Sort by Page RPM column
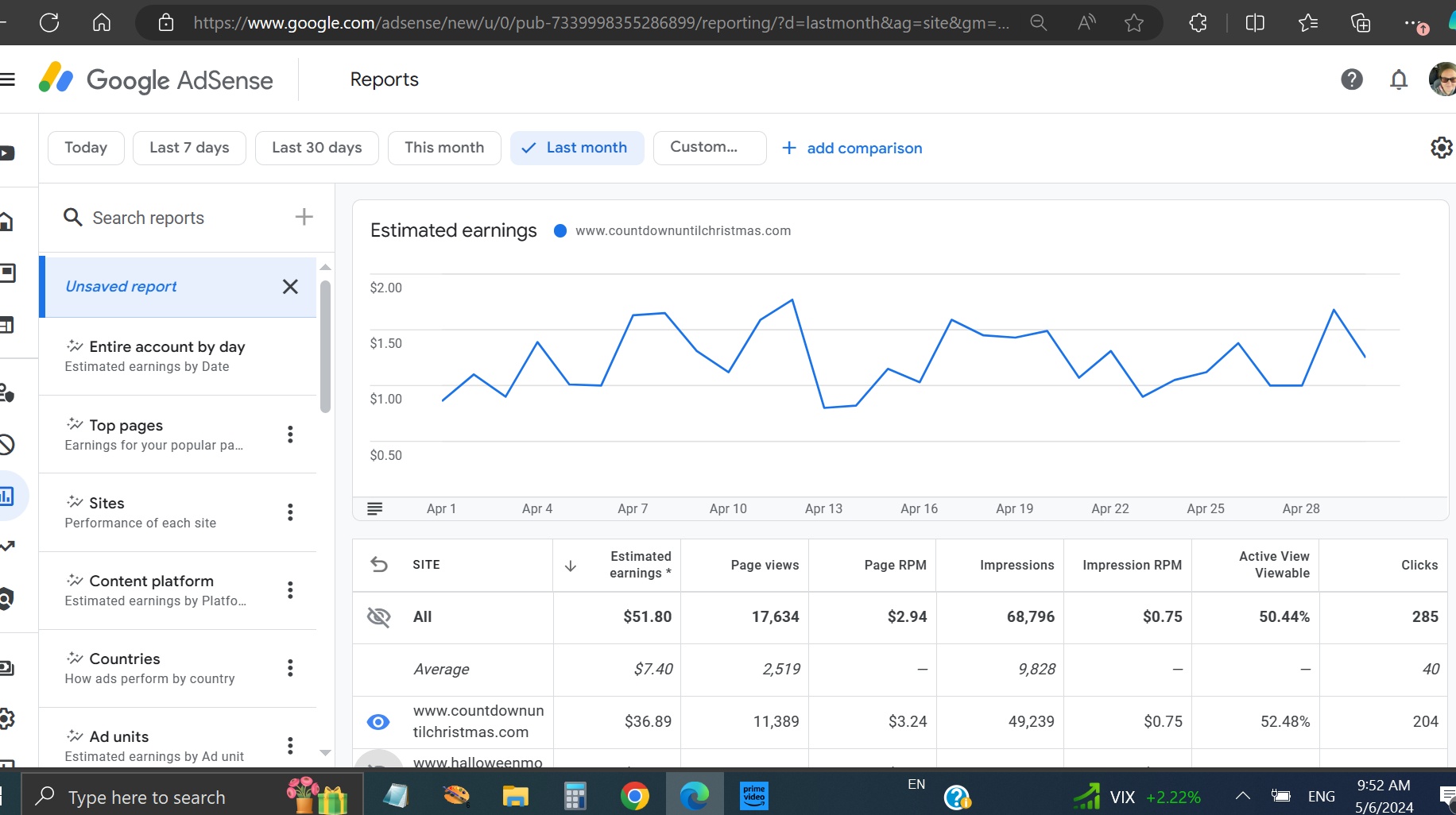 tap(895, 566)
